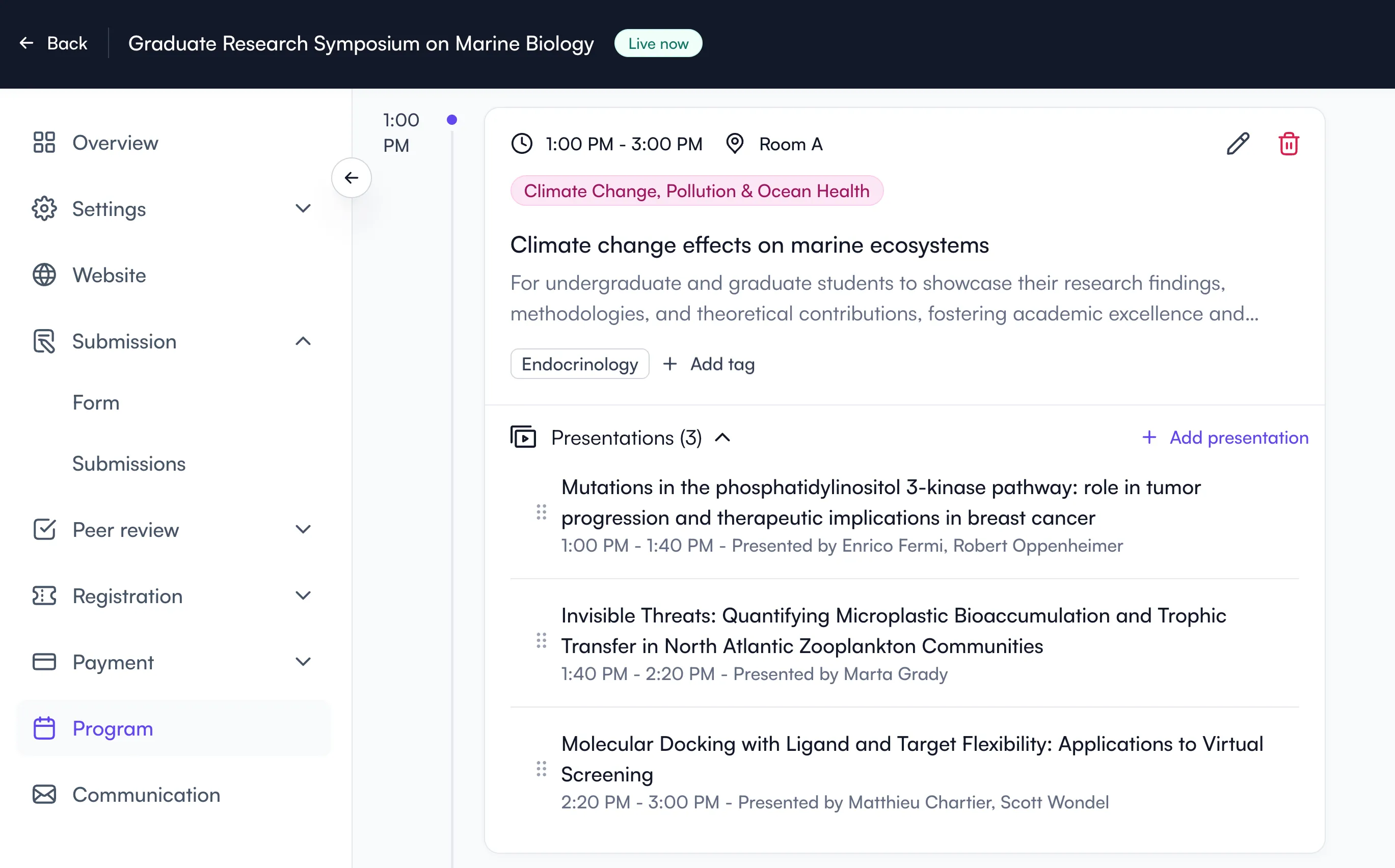Click Presented by Marta Grady line

(x=755, y=673)
